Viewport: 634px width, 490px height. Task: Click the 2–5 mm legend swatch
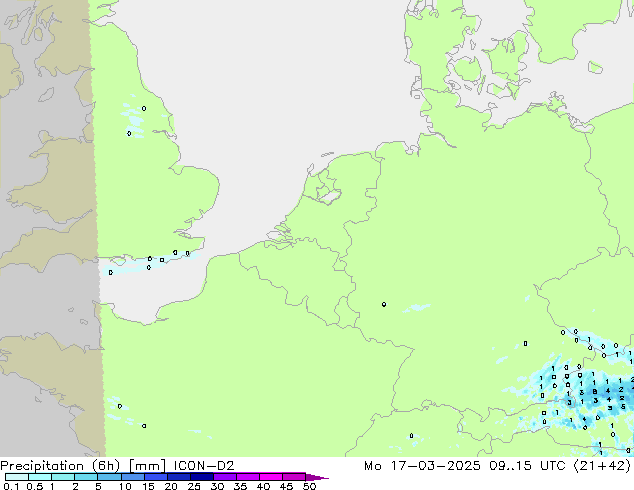86,477
